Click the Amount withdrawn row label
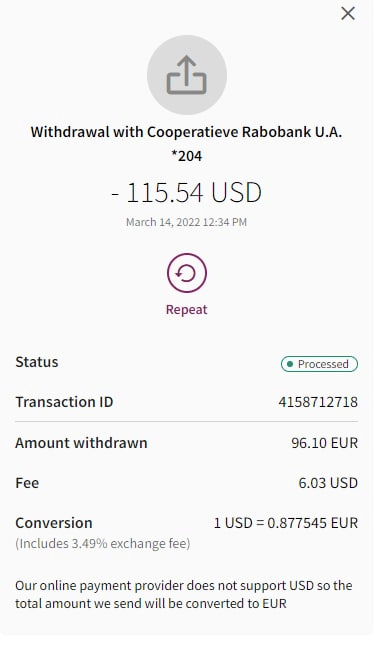 pyautogui.click(x=81, y=443)
